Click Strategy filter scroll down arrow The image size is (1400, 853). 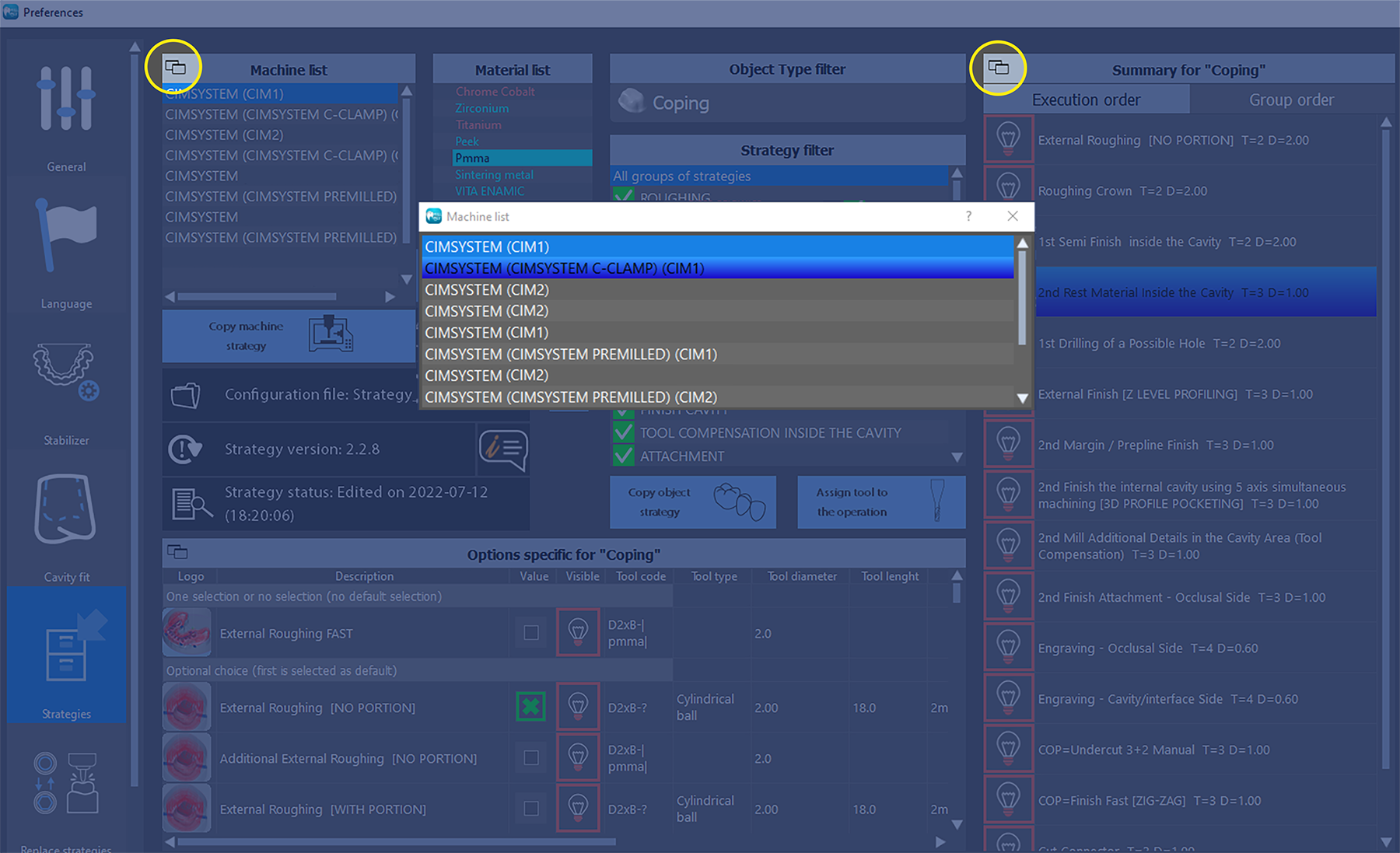957,457
